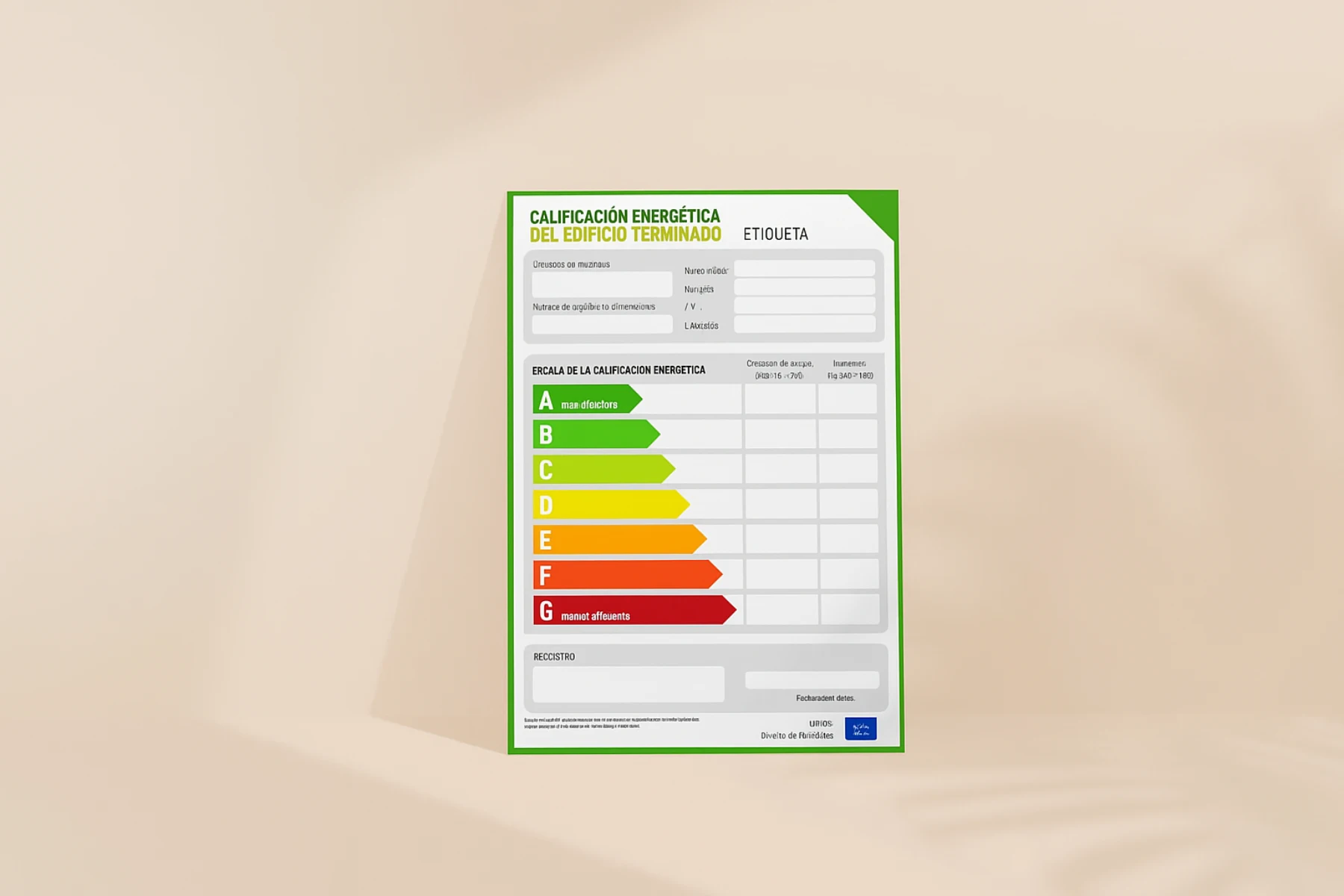Viewport: 1344px width, 896px height.
Task: Click the ERCALA DE LA CALIFICACION ENERGETICA heading
Action: click(x=617, y=370)
